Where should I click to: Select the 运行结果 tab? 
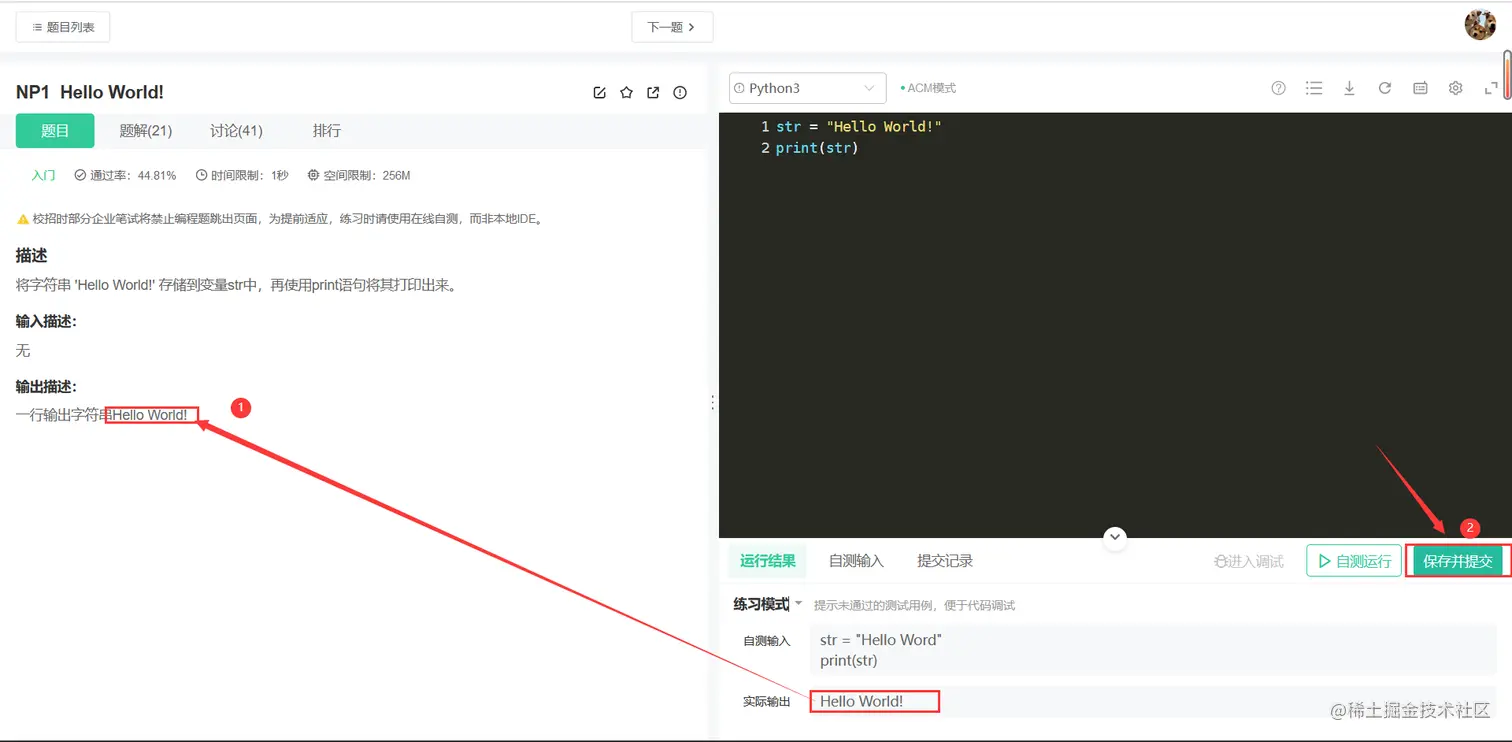point(768,561)
